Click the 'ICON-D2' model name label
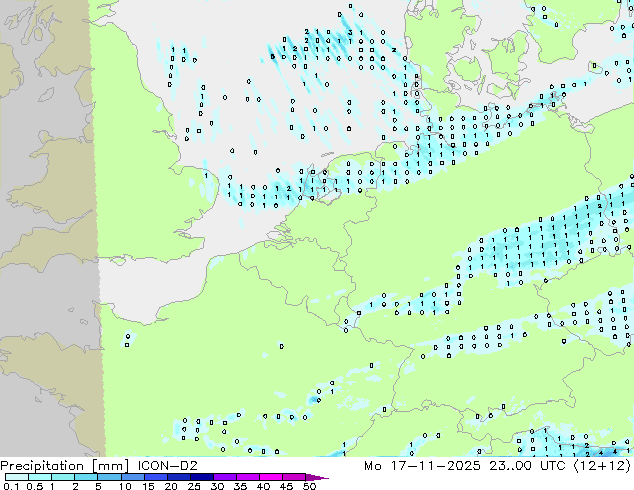 pyautogui.click(x=167, y=466)
